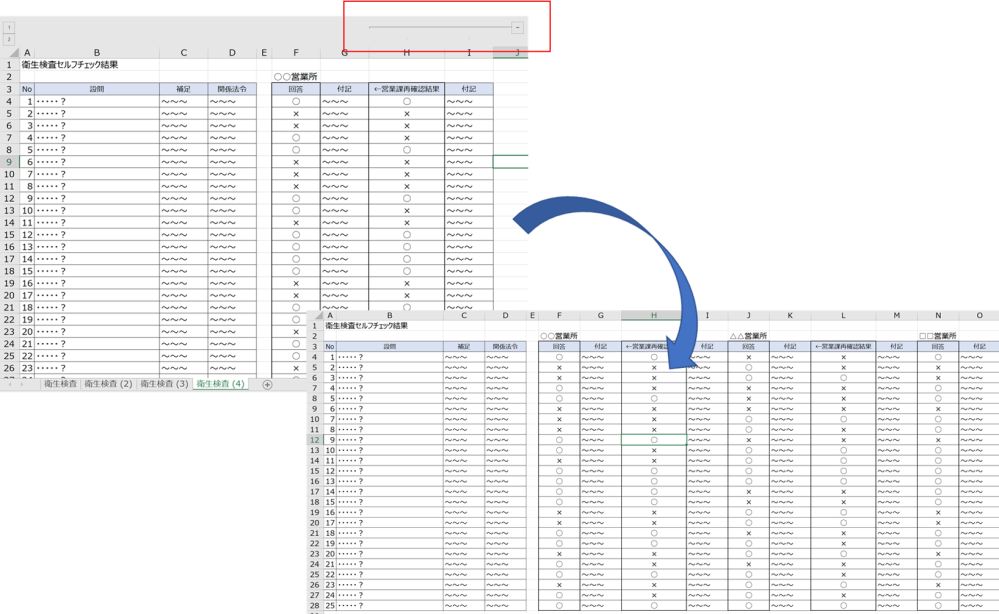The height and width of the screenshot is (614, 999).
Task: Add a new sheet with plus icon
Action: (x=267, y=384)
